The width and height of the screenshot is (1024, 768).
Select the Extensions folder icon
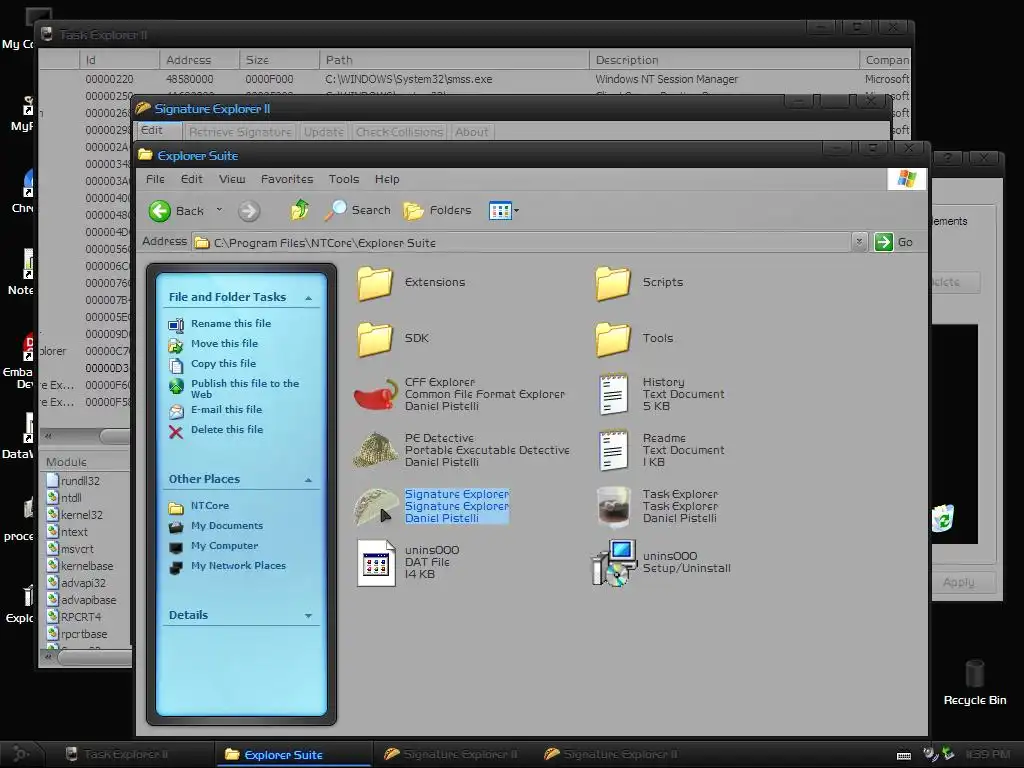click(x=375, y=283)
